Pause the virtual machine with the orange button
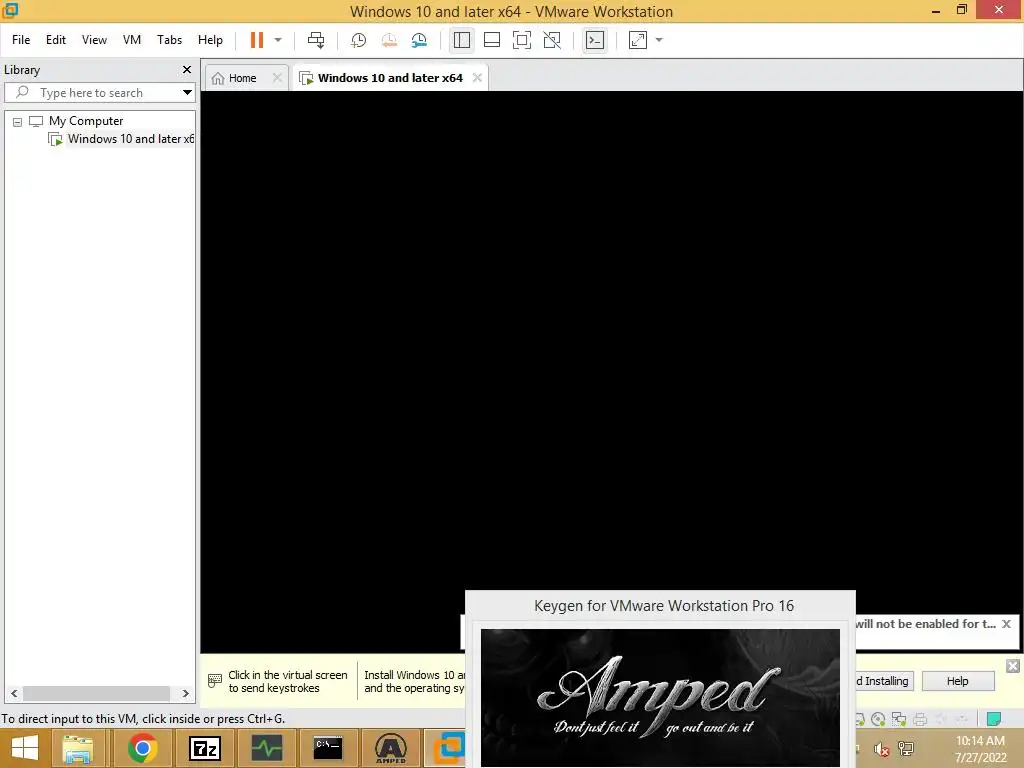 (x=257, y=40)
